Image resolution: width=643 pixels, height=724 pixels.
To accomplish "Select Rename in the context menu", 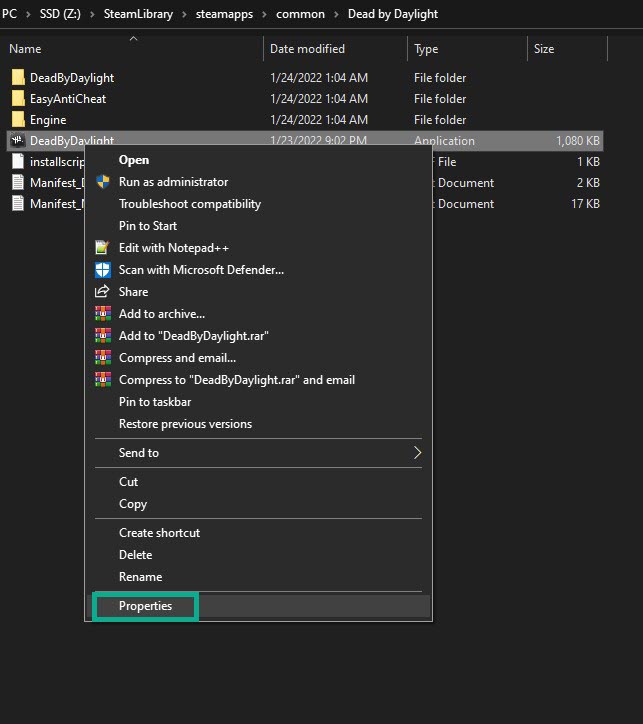I will [x=140, y=577].
